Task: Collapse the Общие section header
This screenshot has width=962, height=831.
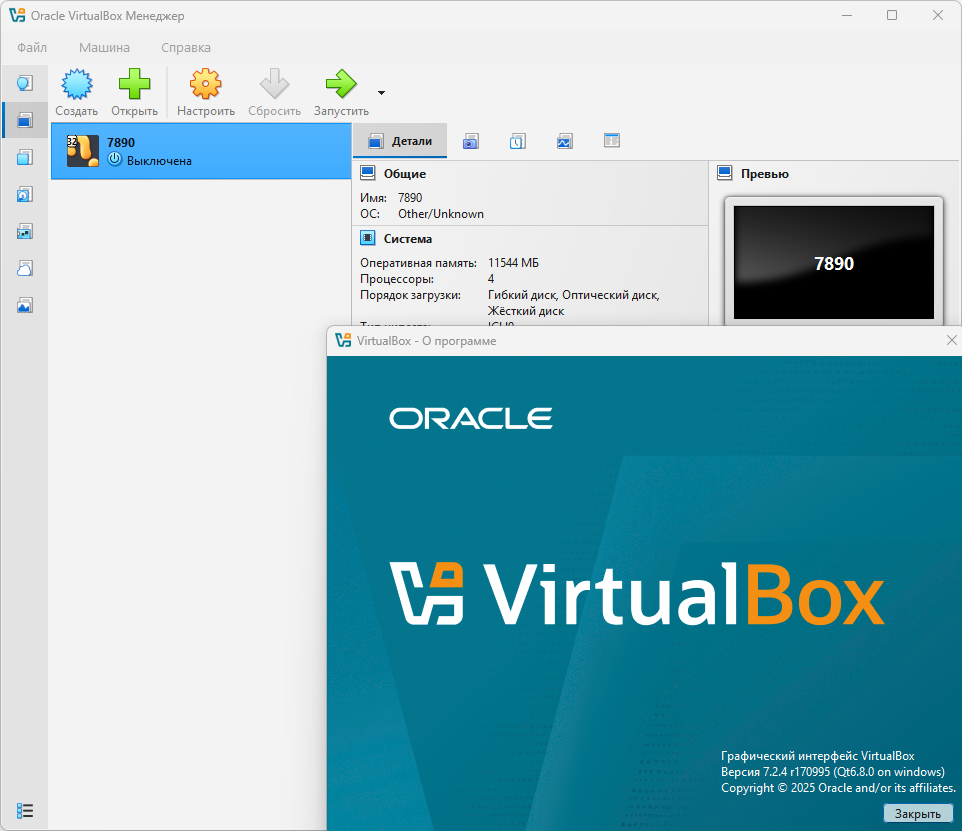Action: click(x=404, y=174)
